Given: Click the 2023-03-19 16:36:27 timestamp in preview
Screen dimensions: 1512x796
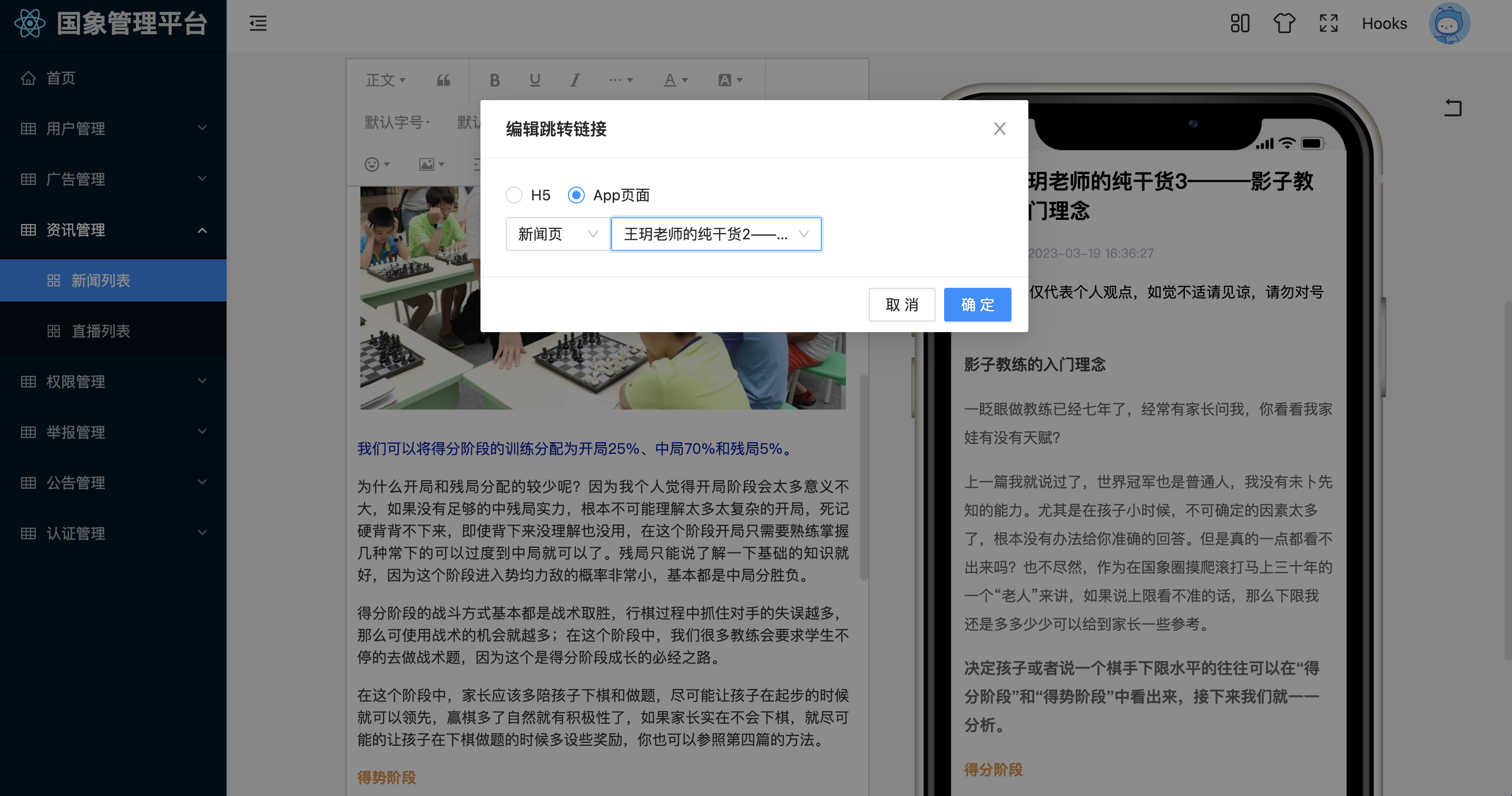Looking at the screenshot, I should click(1091, 253).
